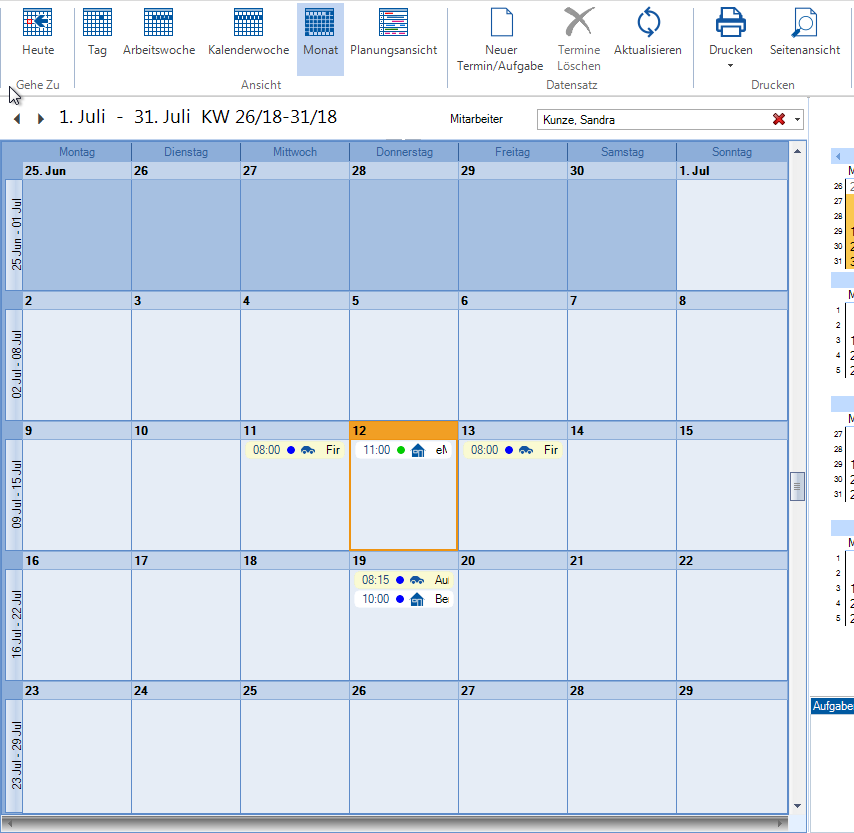Click the Heute calendar icon
854x833 pixels.
(x=38, y=22)
